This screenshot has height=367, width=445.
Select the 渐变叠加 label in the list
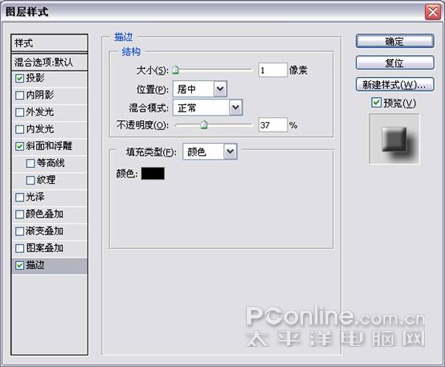pos(44,231)
